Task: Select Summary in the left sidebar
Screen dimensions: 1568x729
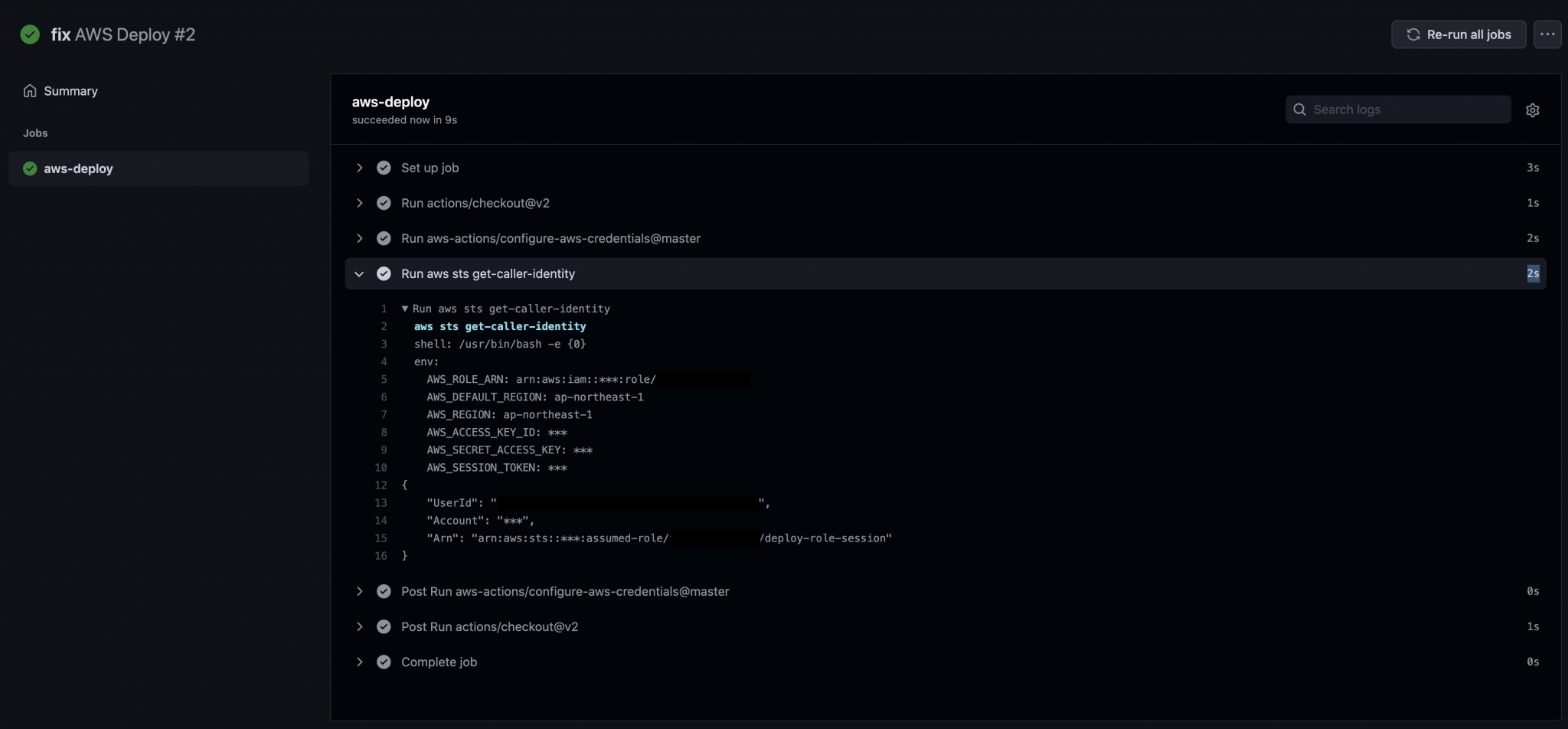Action: pyautogui.click(x=71, y=90)
